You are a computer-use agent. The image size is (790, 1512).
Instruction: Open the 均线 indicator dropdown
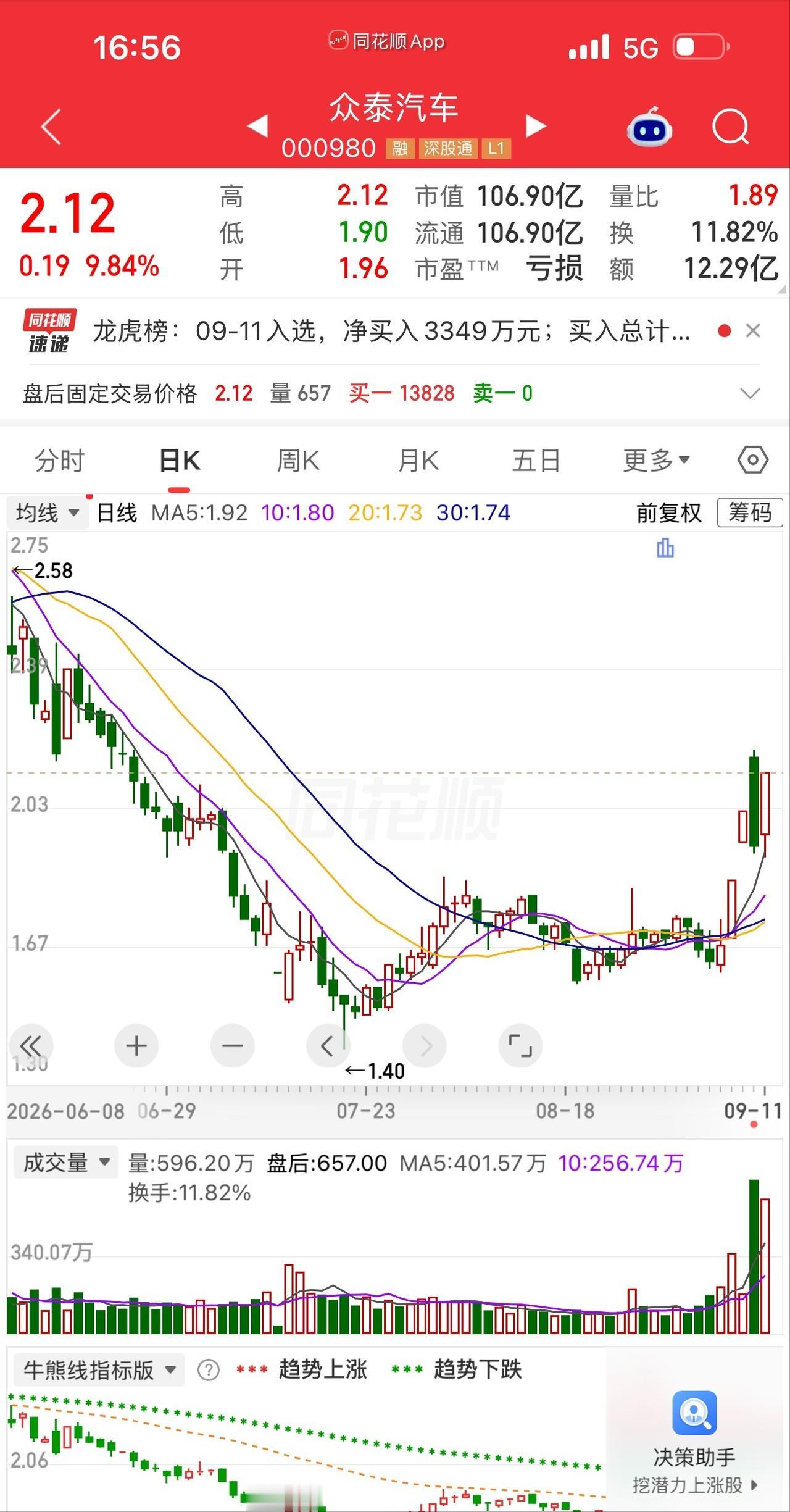(48, 512)
